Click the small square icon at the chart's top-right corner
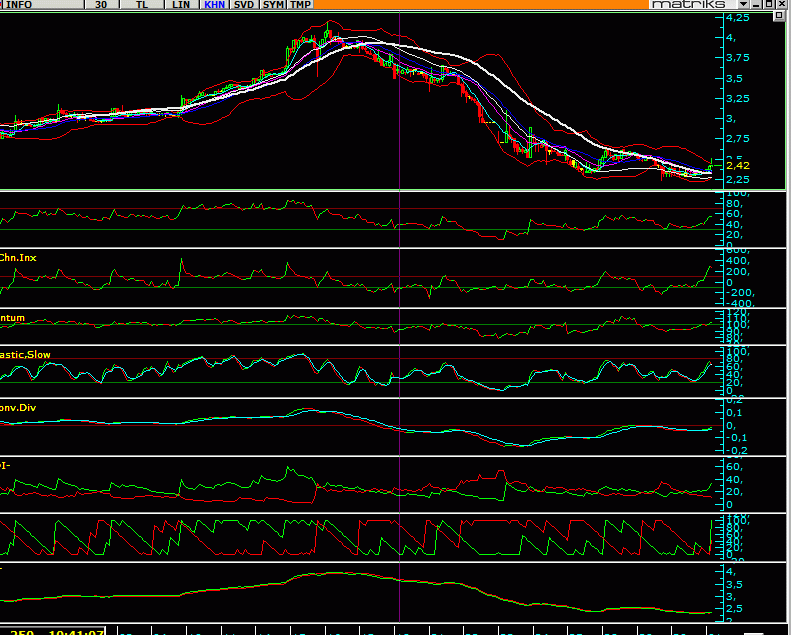Screen dimensions: 791x635 [779, 16]
